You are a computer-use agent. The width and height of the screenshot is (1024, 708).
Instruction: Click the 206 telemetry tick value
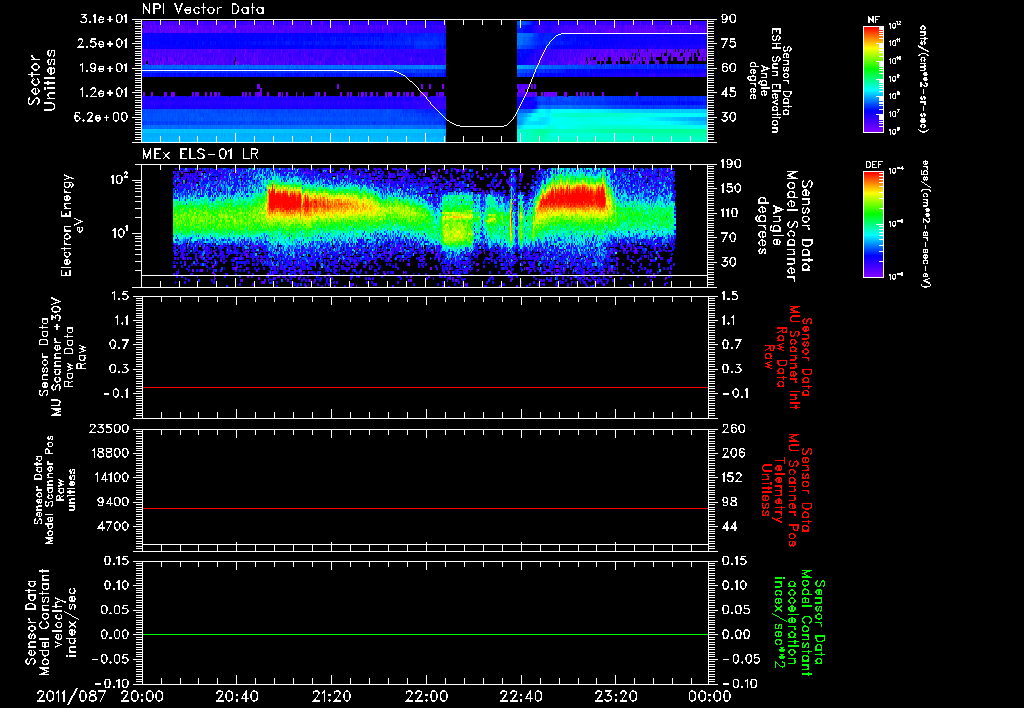[732, 453]
